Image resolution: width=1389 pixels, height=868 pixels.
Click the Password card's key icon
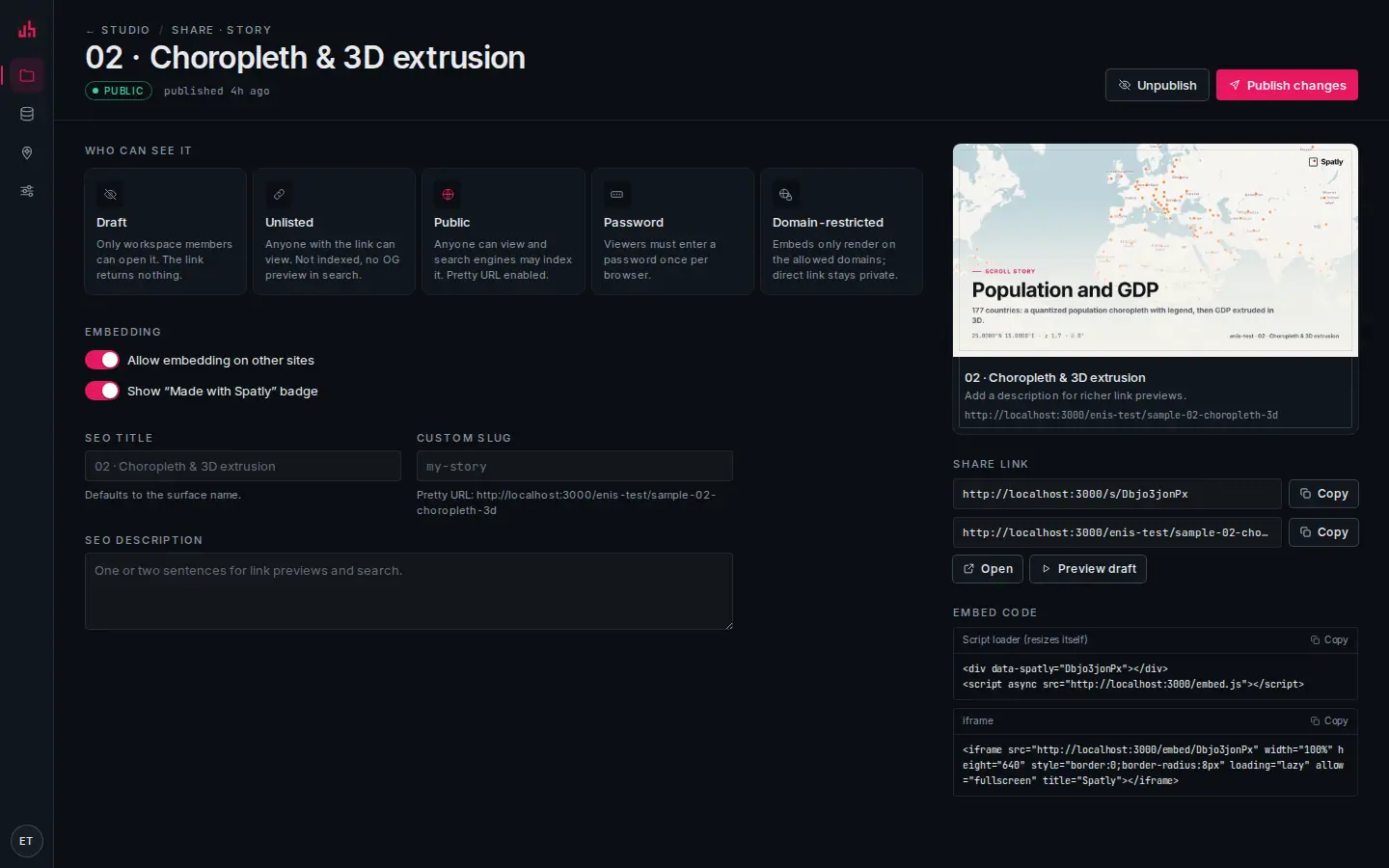(x=617, y=194)
